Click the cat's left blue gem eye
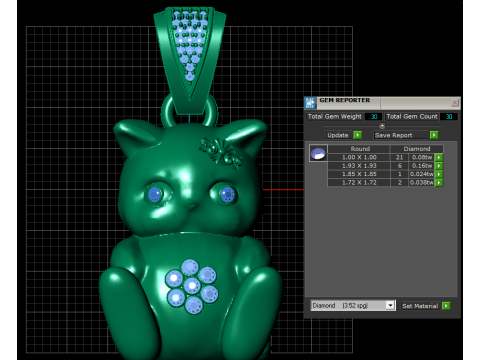480x360 pixels. click(154, 195)
